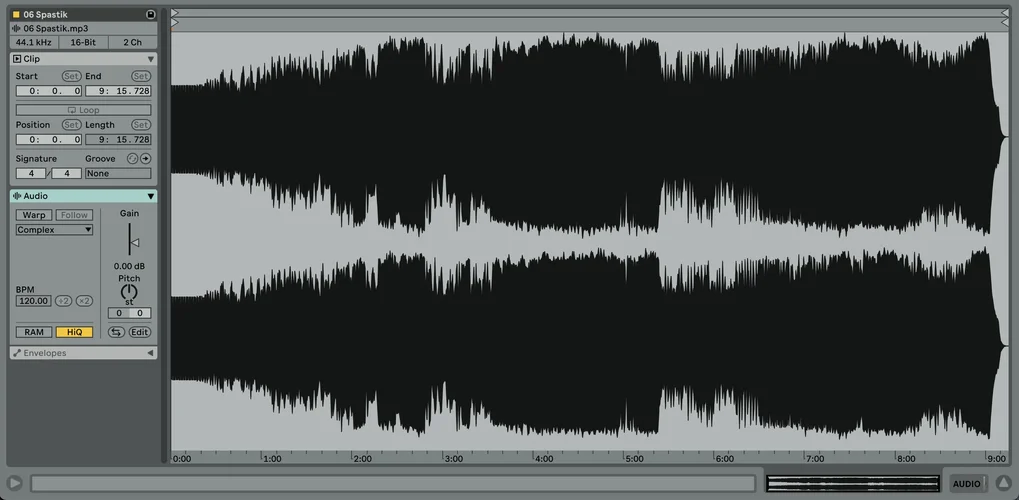The width and height of the screenshot is (1019, 500).
Task: Open the Complex warp mode dropdown
Action: point(55,230)
